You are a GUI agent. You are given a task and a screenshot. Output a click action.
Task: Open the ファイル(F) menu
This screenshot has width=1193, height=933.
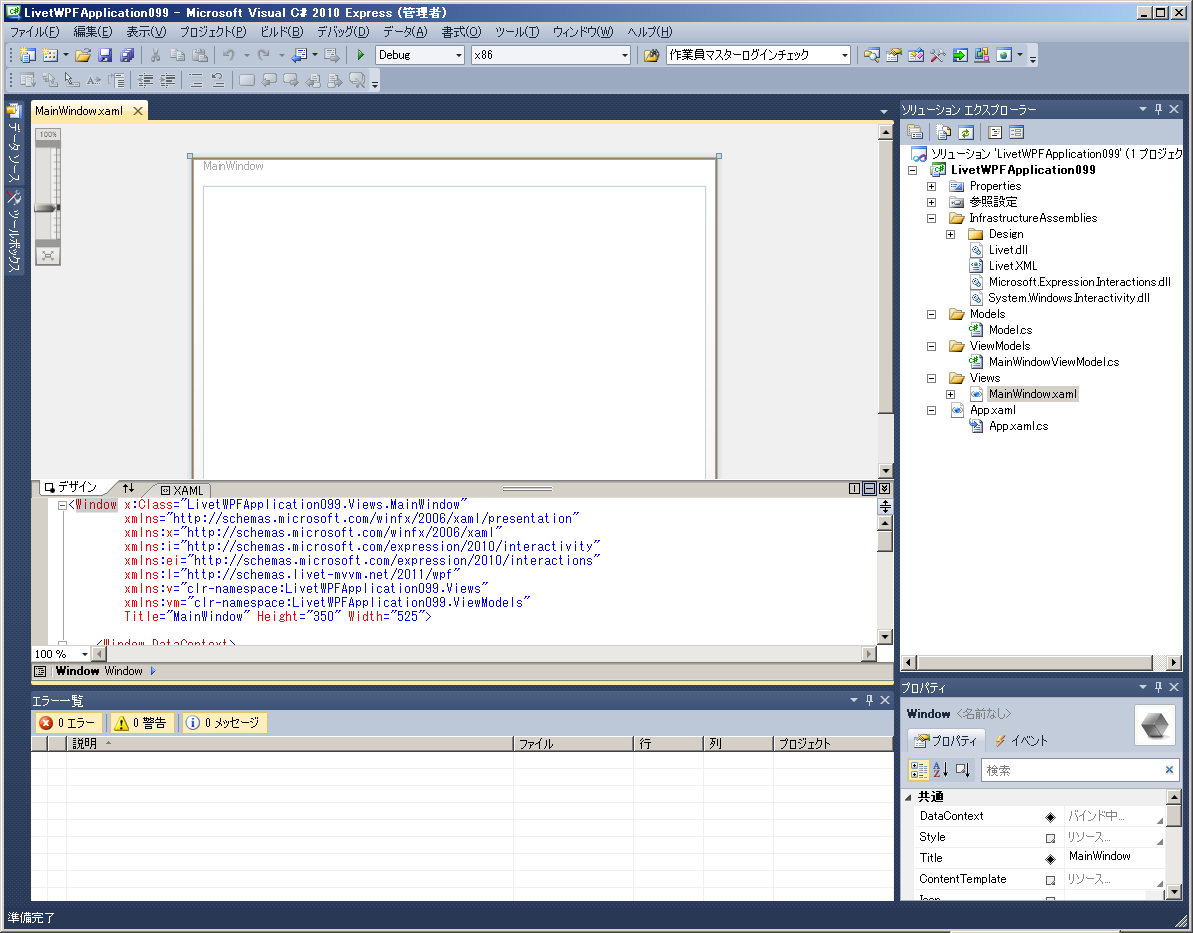[x=34, y=32]
